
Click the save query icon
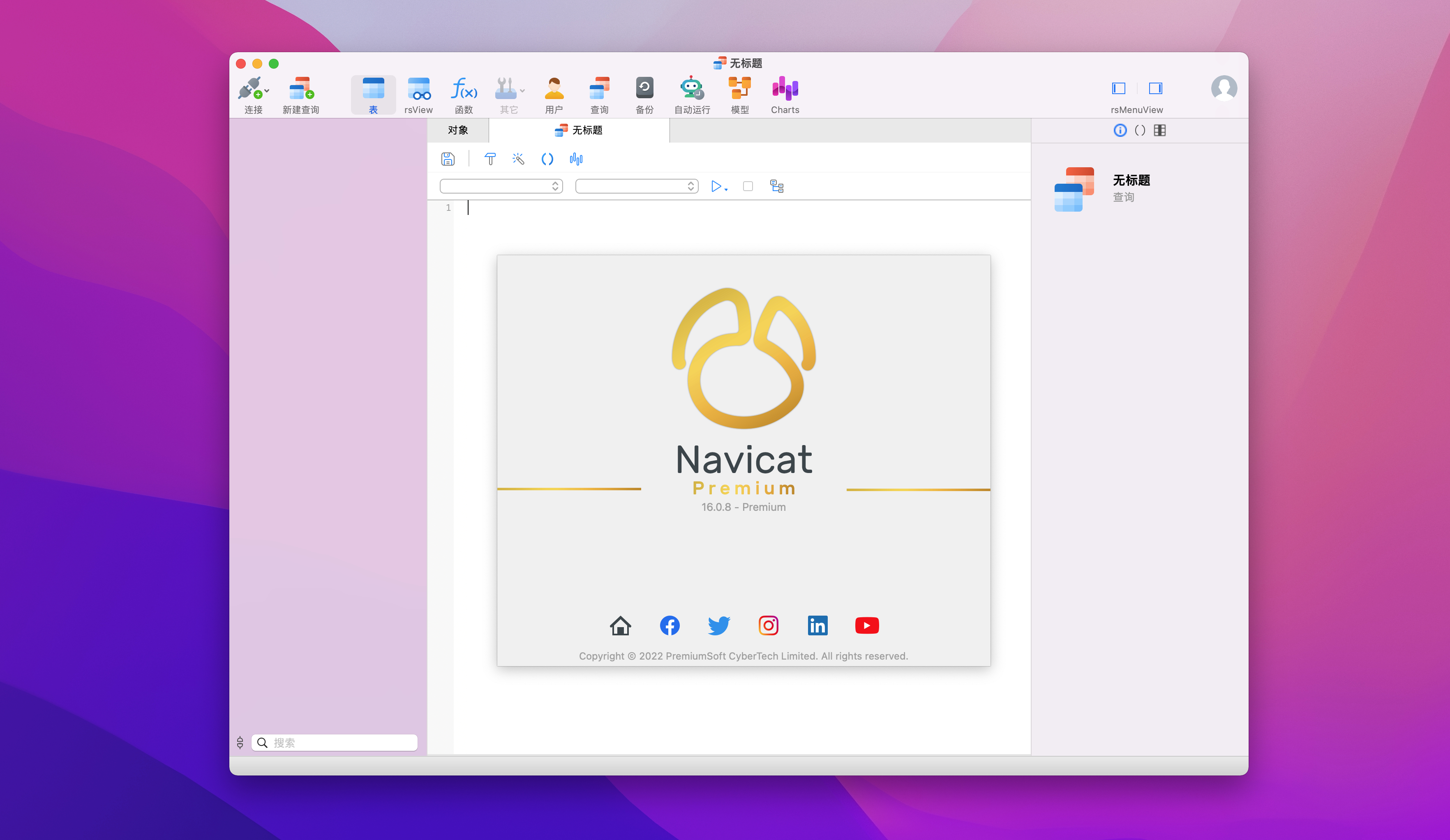tap(448, 159)
